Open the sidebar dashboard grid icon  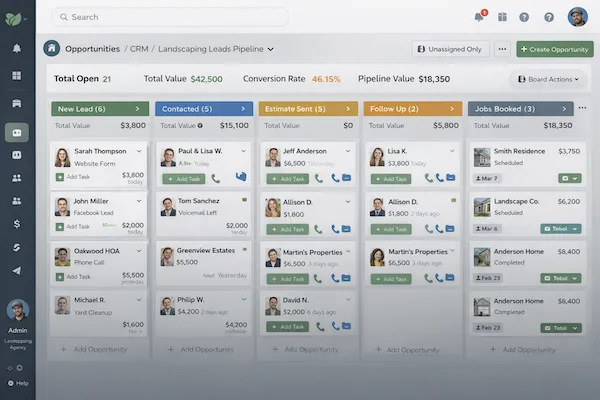point(16,75)
